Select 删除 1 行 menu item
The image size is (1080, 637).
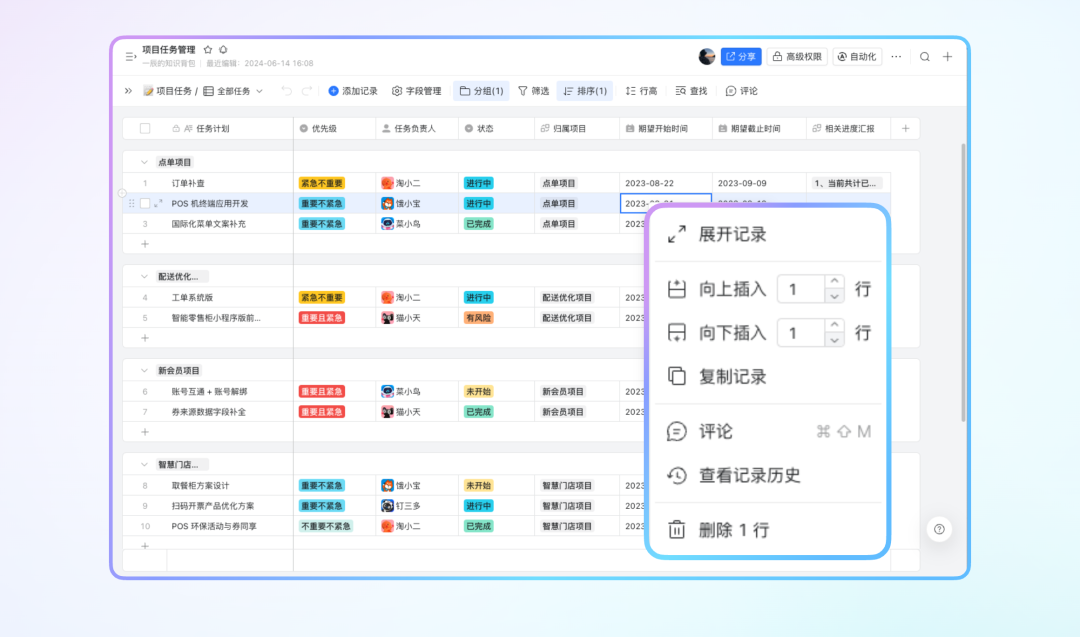point(732,530)
